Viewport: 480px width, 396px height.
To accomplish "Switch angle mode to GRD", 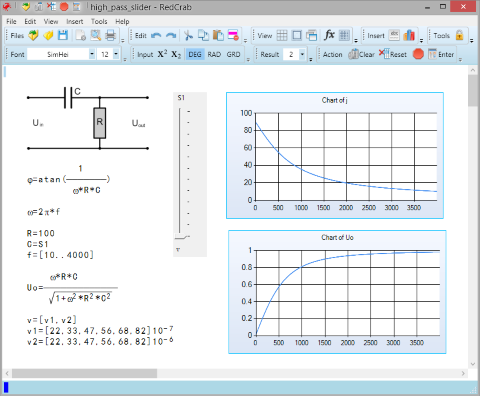I will [x=233, y=54].
